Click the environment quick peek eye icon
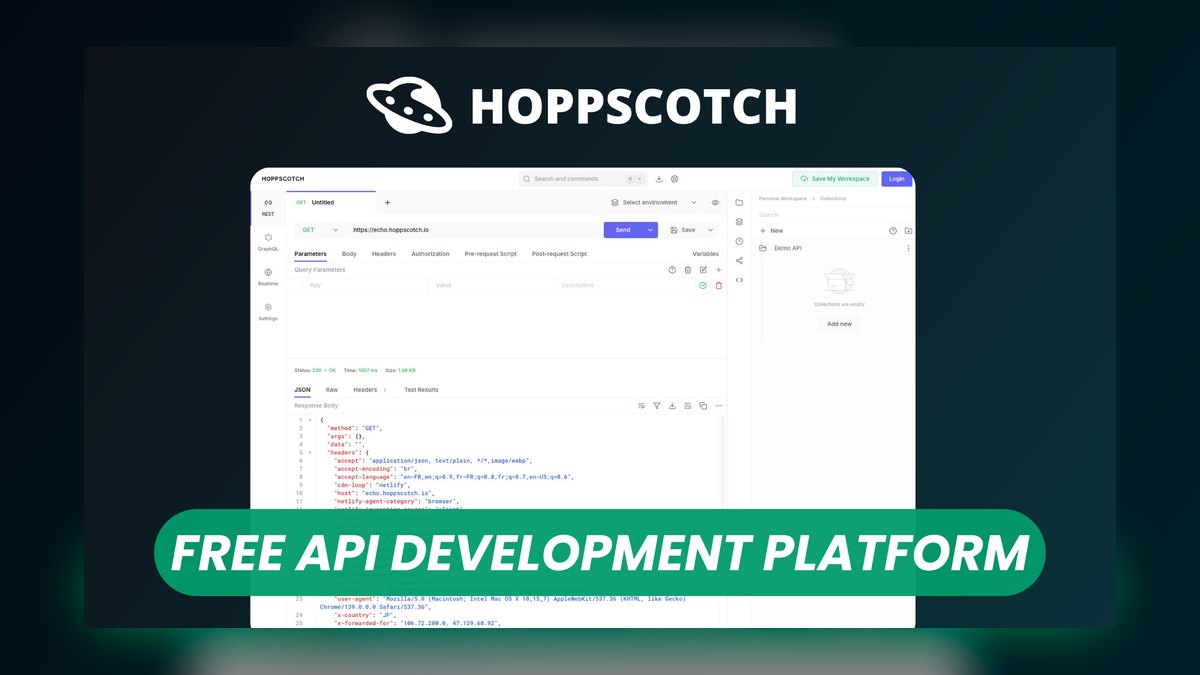This screenshot has height=675, width=1200. 715,202
